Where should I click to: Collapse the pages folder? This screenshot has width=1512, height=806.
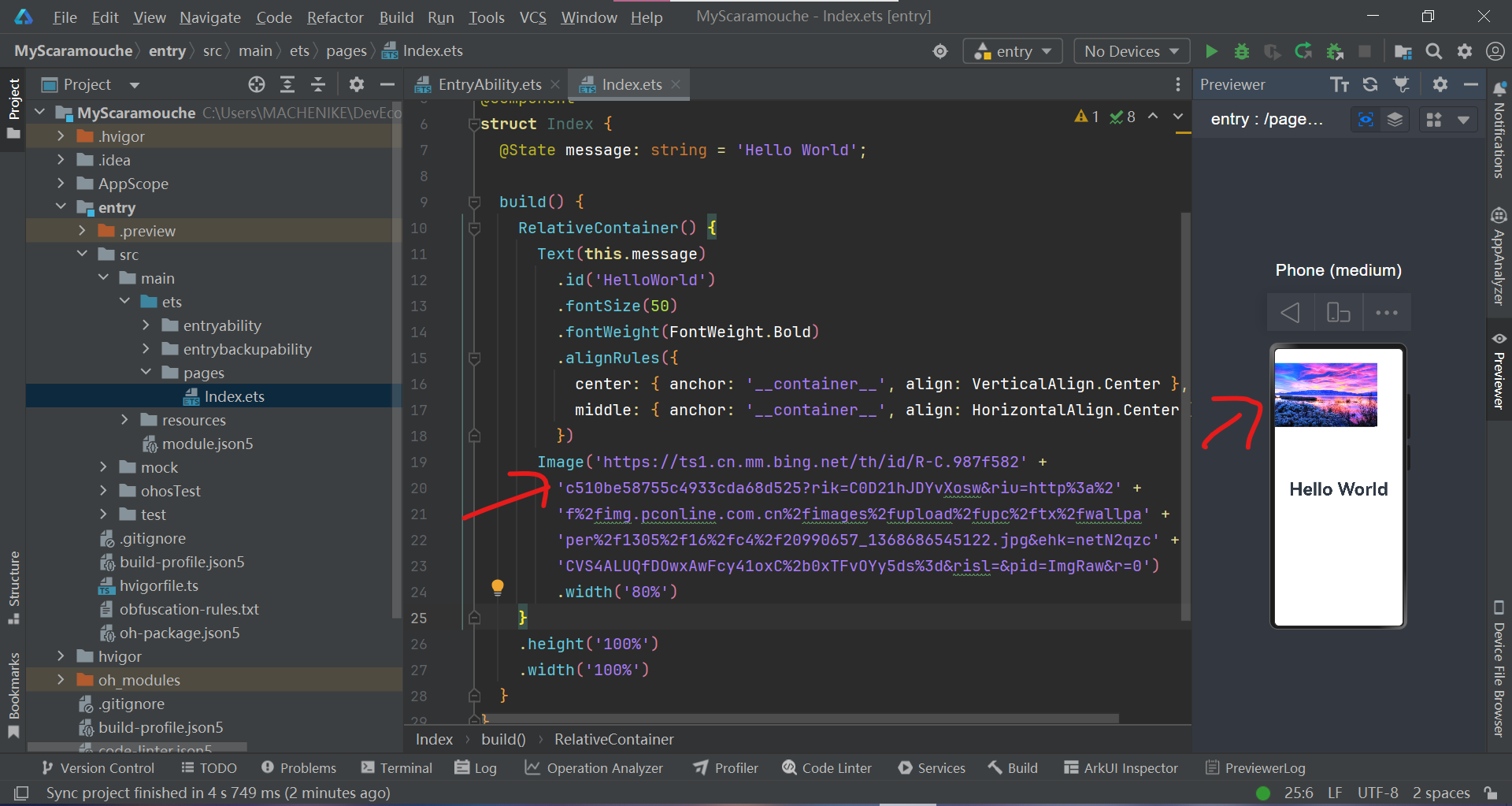(x=146, y=373)
